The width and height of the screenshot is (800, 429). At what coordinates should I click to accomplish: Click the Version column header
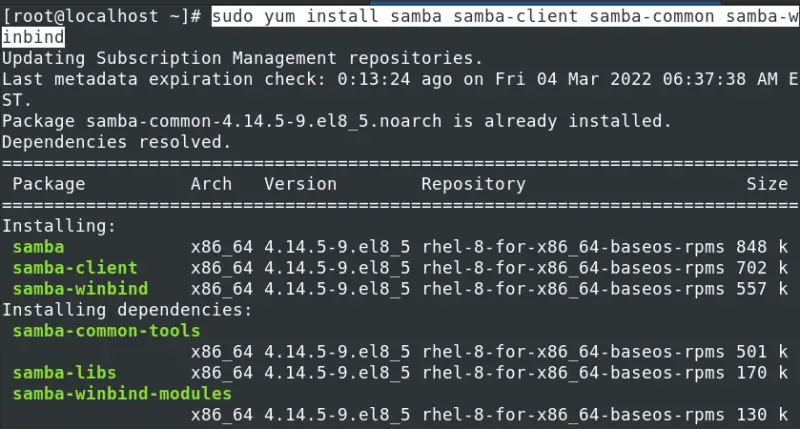pyautogui.click(x=301, y=184)
